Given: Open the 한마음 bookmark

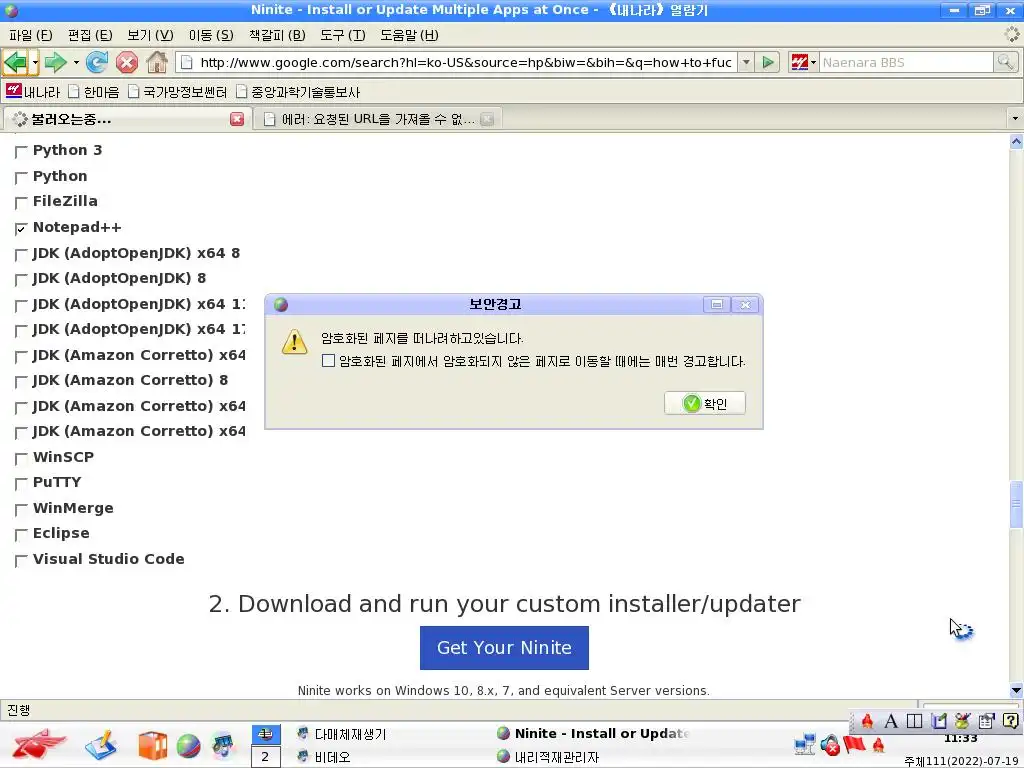Looking at the screenshot, I should (x=94, y=91).
